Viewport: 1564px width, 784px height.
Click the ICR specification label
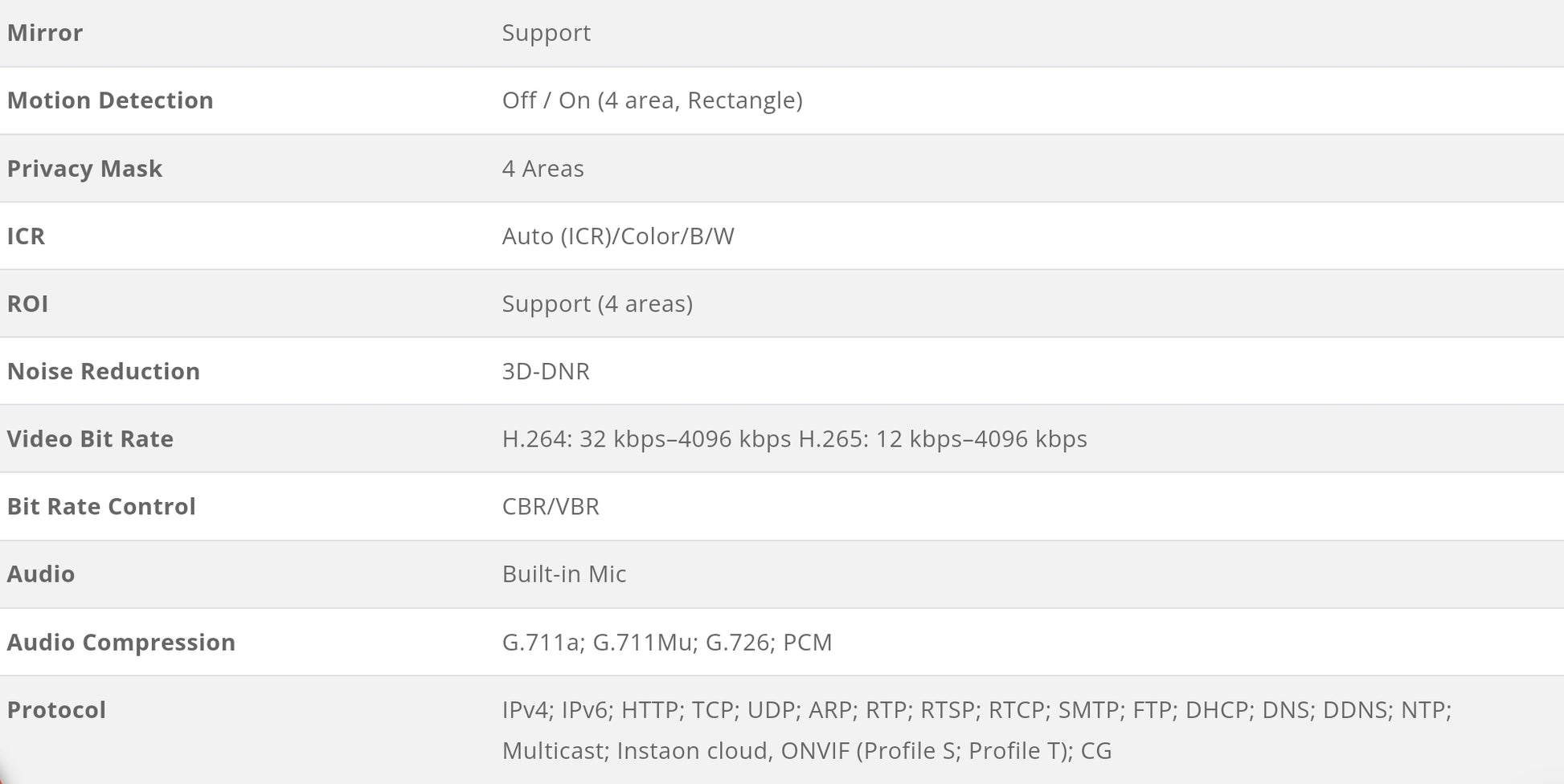[x=26, y=236]
